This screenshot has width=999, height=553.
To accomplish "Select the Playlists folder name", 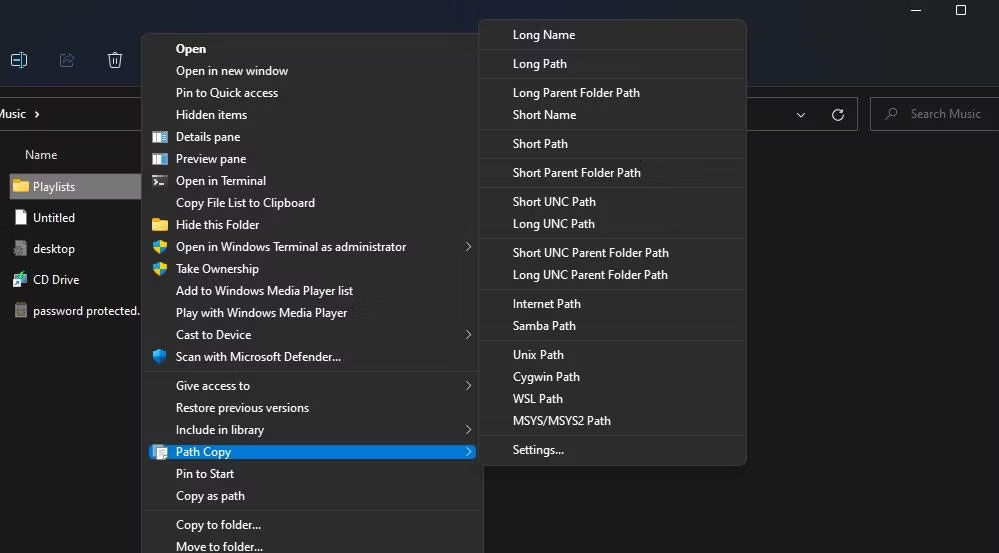I will tap(54, 187).
